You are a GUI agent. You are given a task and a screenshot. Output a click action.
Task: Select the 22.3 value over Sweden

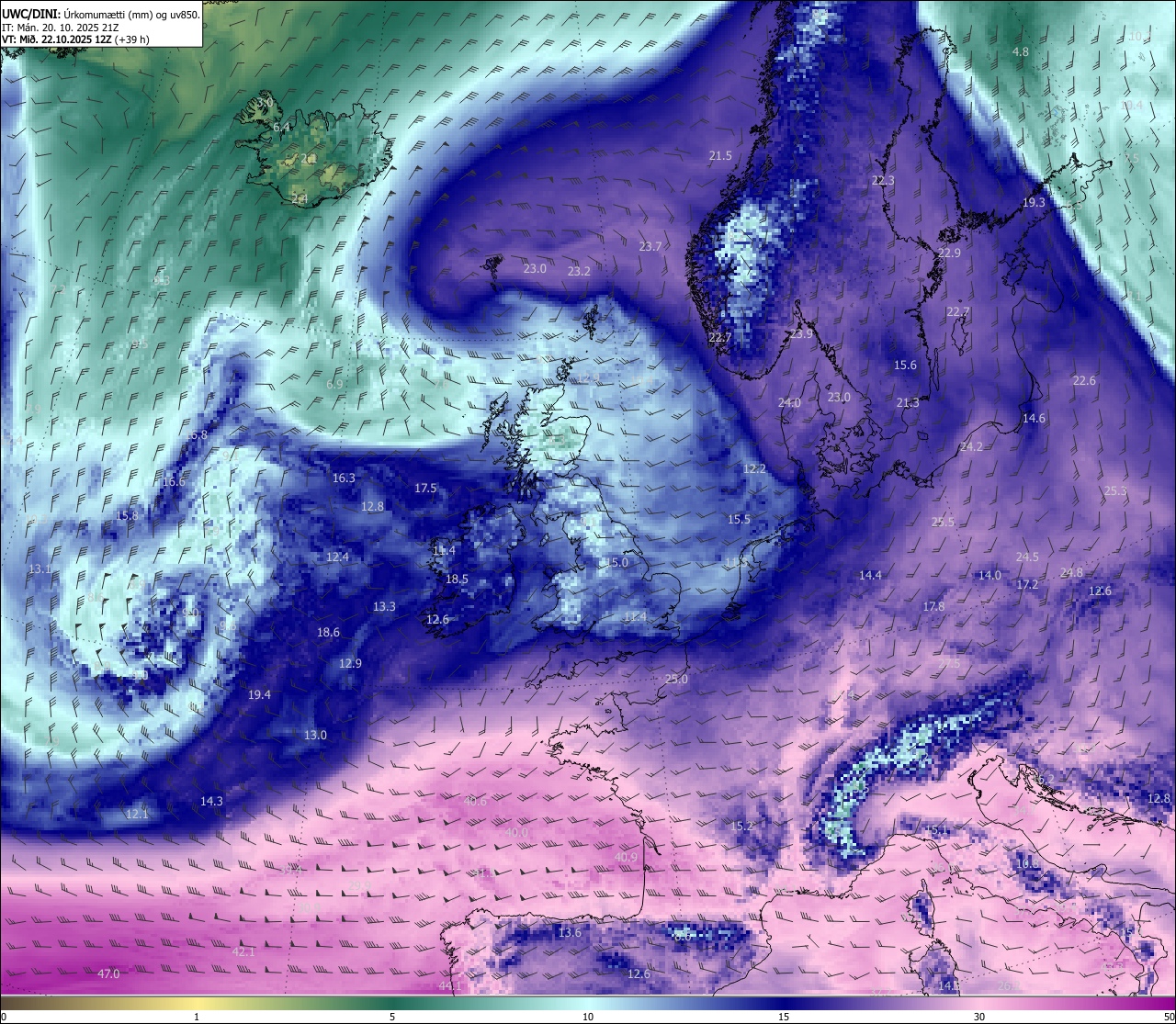[883, 181]
